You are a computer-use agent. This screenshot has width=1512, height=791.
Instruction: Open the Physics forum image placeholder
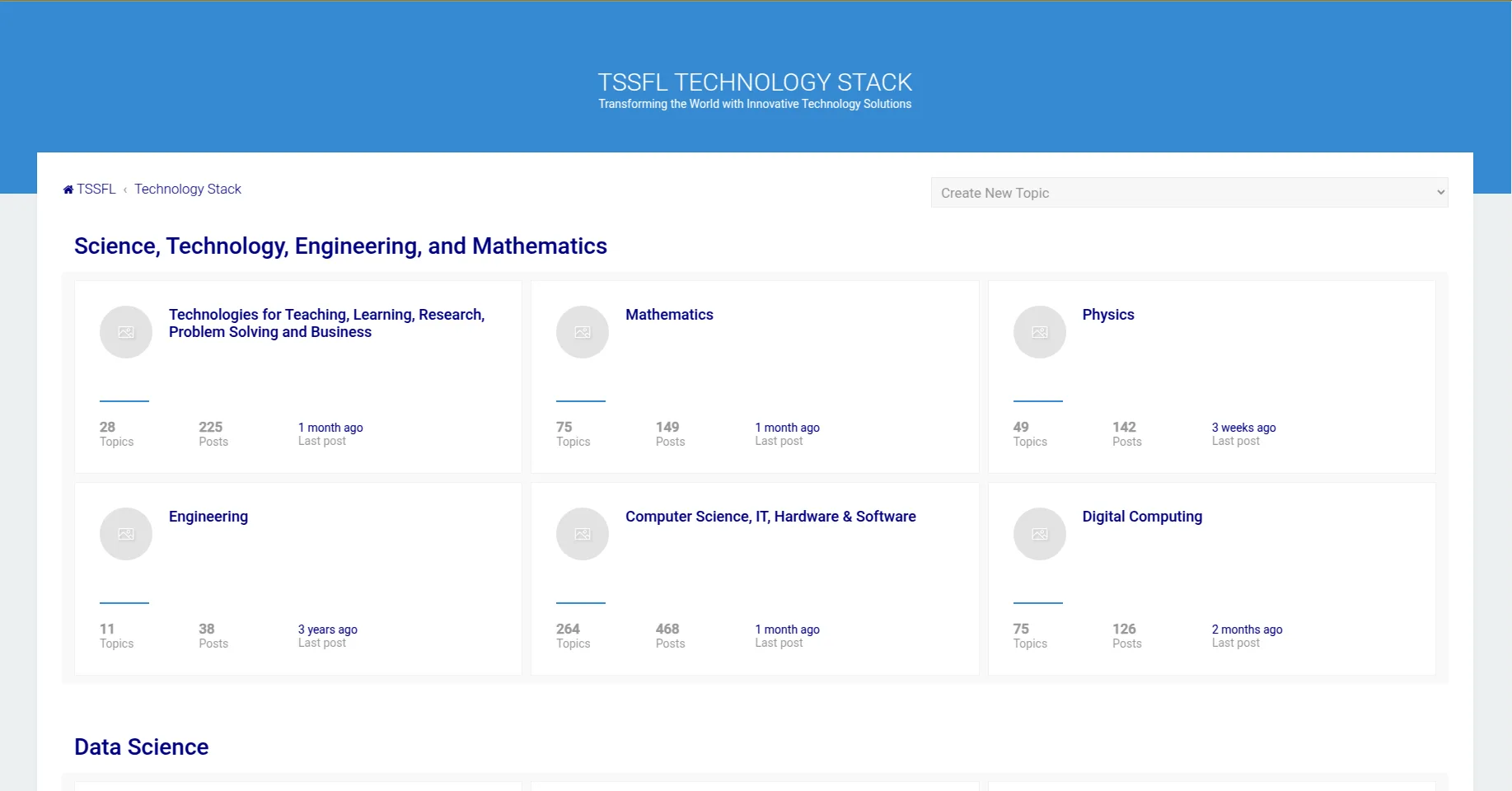[1040, 332]
